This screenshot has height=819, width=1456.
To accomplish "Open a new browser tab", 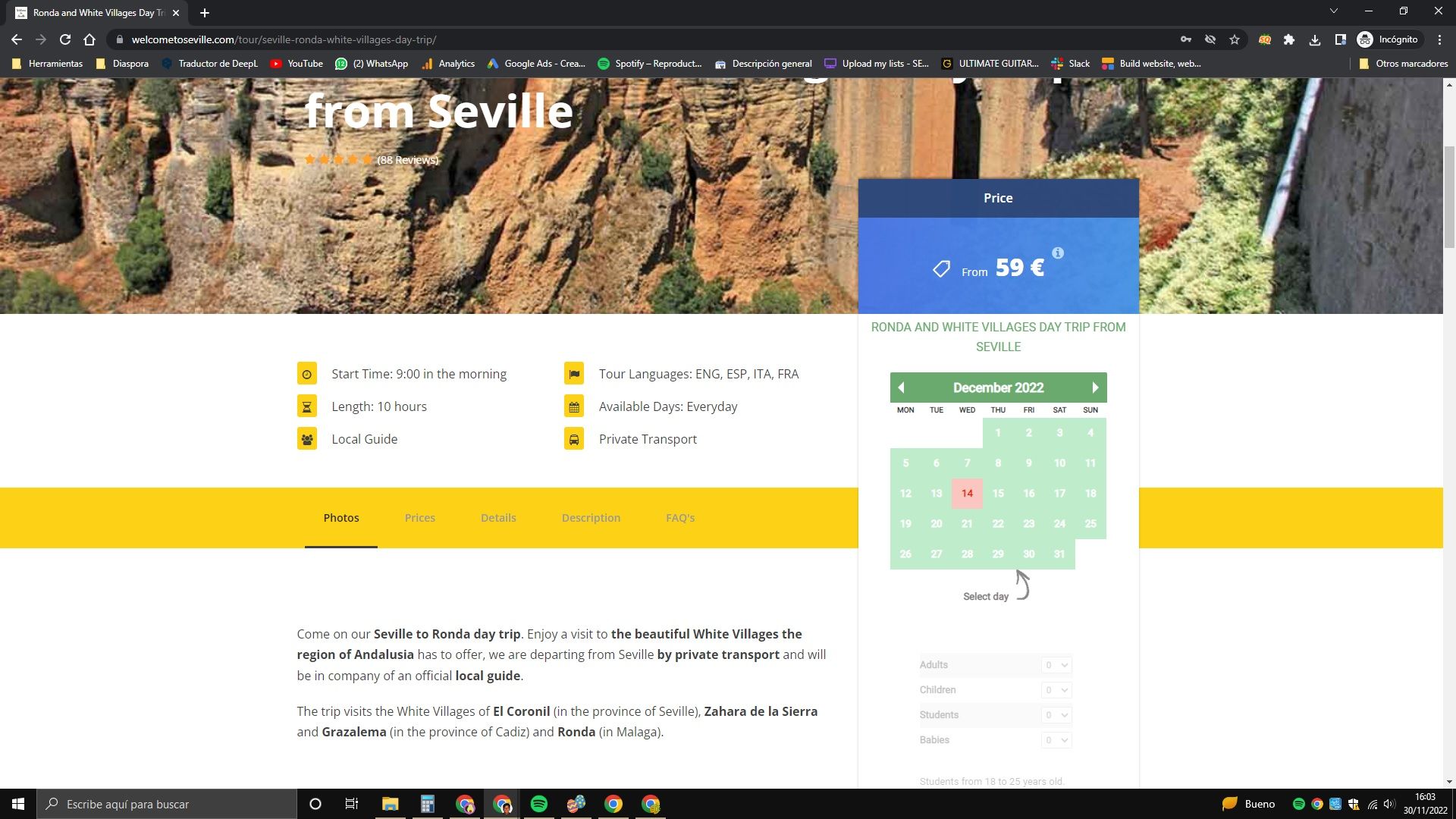I will 205,13.
